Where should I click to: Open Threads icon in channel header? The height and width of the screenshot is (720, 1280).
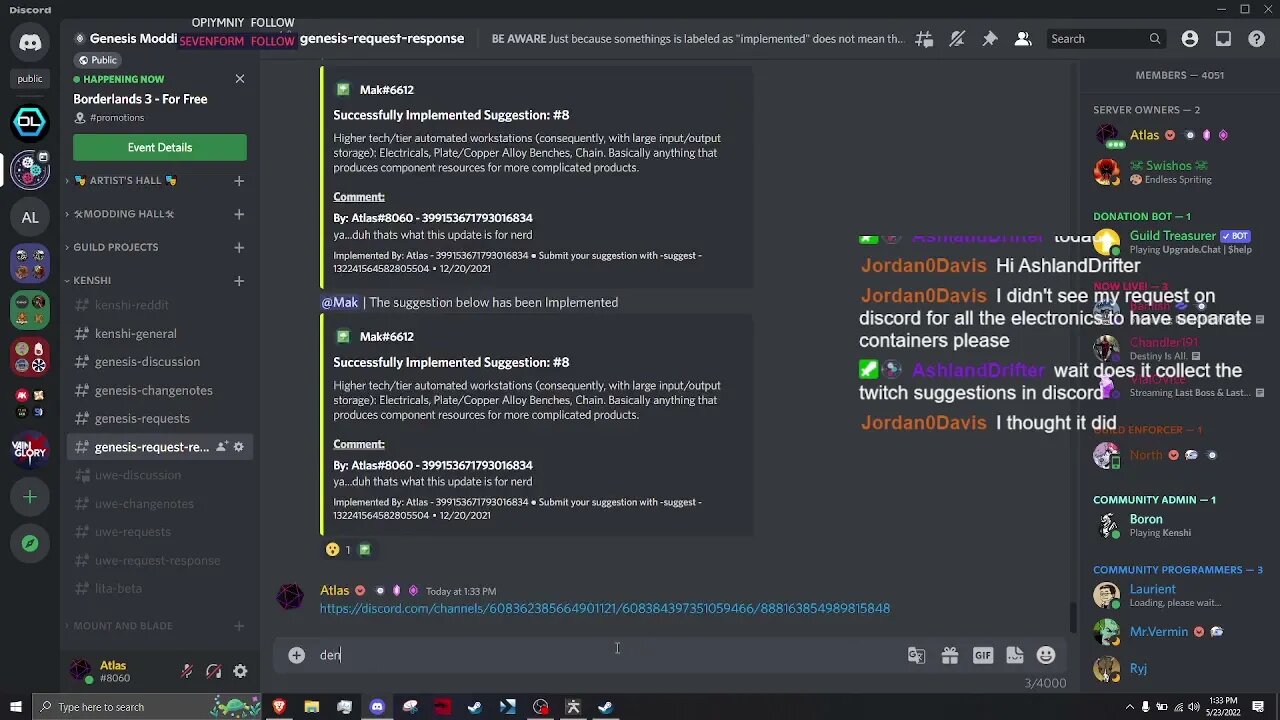pos(924,39)
